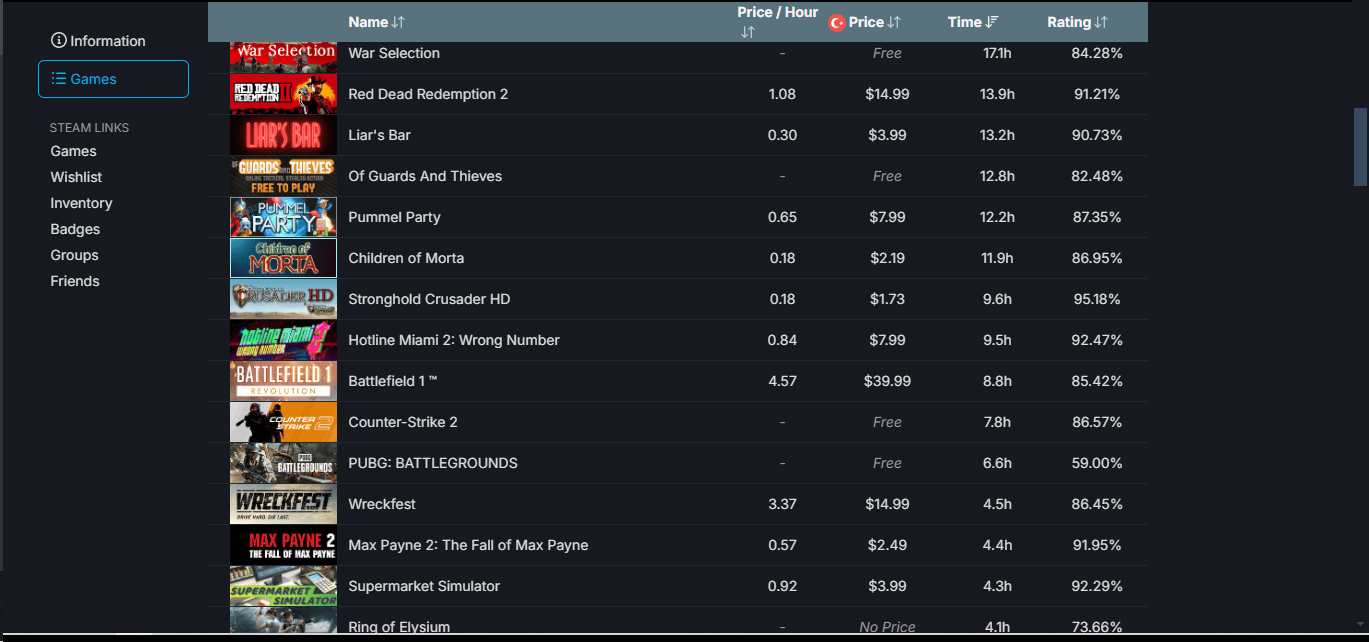The width and height of the screenshot is (1369, 642).
Task: Click the War Selection game name
Action: coord(394,53)
